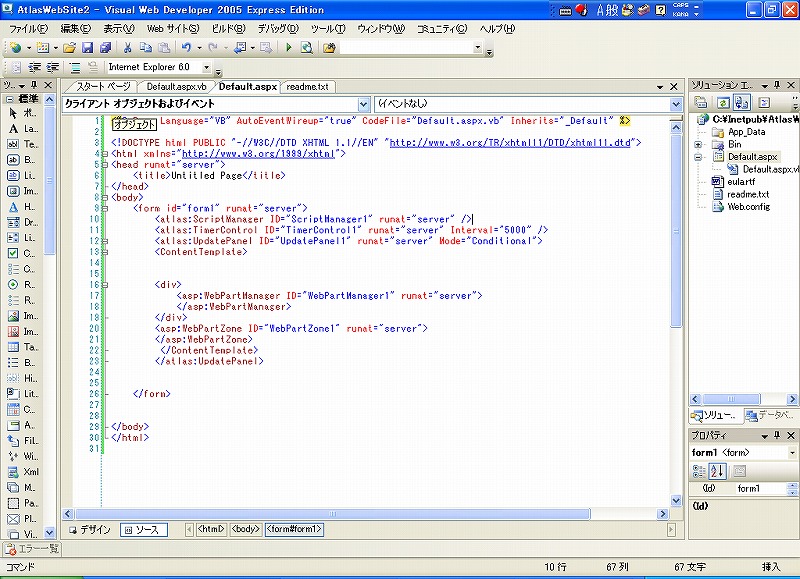Start debugging with the green play icon
800x579 pixels.
coord(289,48)
